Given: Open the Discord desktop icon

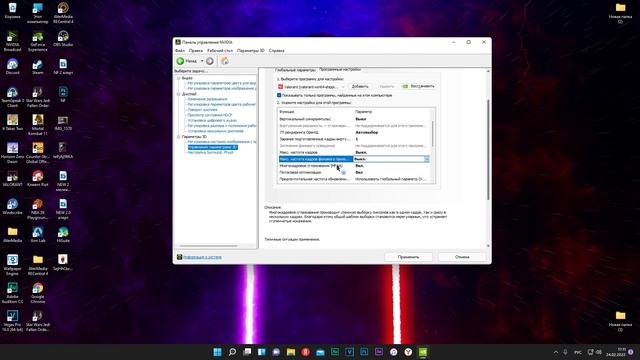Looking at the screenshot, I should tap(12, 67).
